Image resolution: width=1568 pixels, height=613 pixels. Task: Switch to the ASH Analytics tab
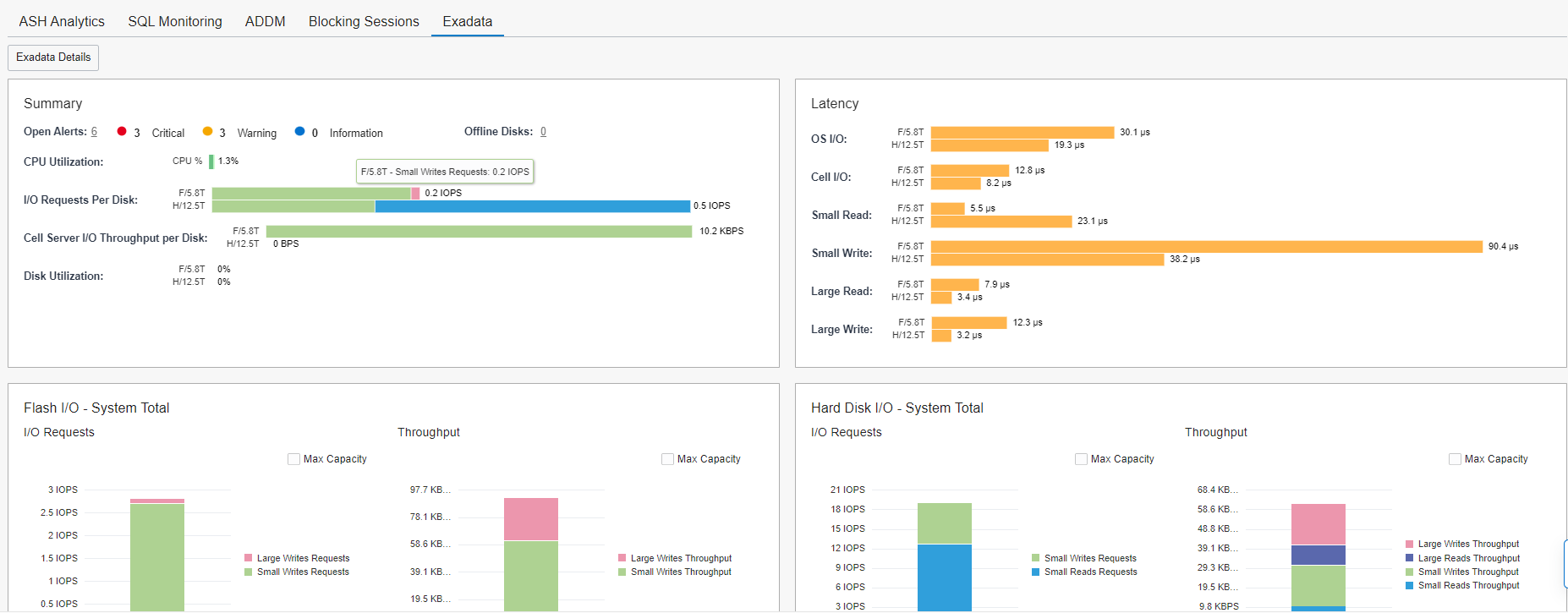tap(62, 21)
